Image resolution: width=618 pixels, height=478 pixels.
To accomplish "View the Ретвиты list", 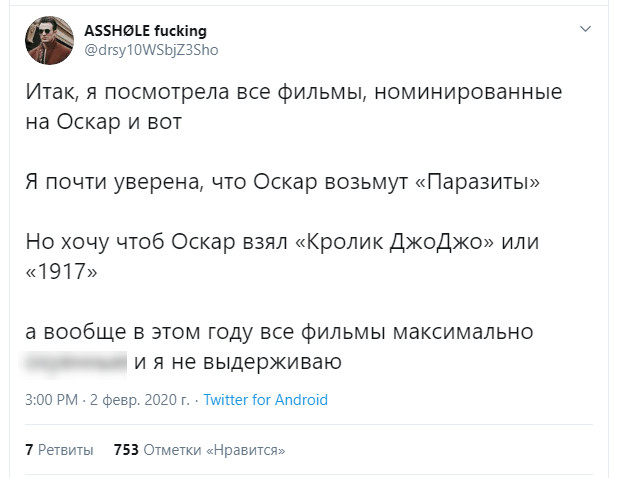I will pos(65,450).
